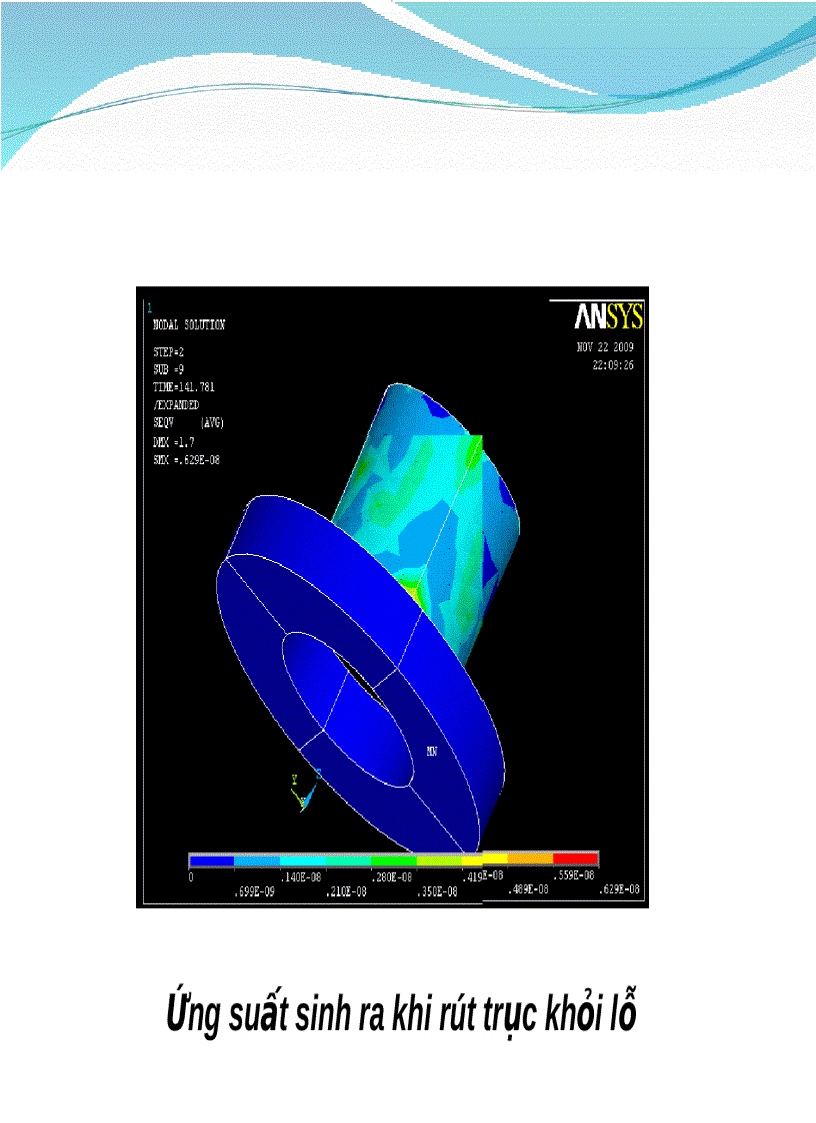Select the 22:09:26 time label
Viewport: 816px width, 1123px height.
(x=615, y=364)
